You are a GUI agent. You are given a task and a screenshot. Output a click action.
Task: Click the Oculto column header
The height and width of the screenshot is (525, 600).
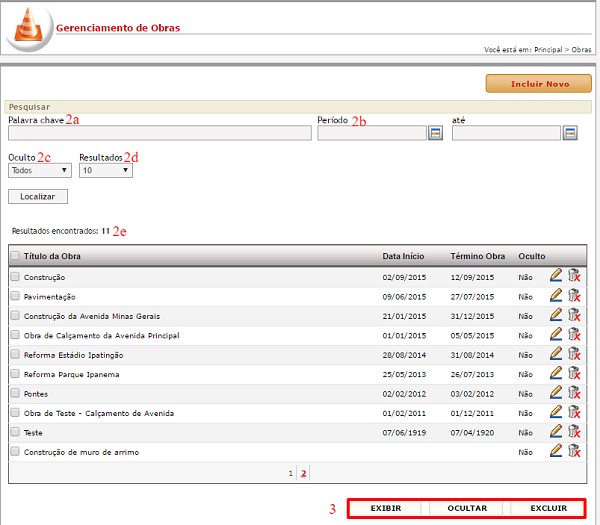point(532,256)
